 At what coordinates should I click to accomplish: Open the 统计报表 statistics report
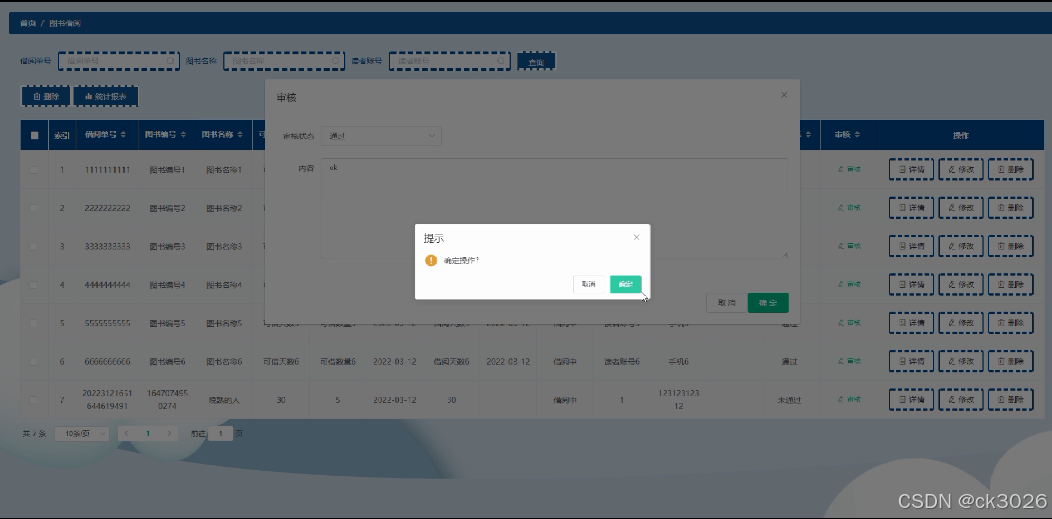105,97
